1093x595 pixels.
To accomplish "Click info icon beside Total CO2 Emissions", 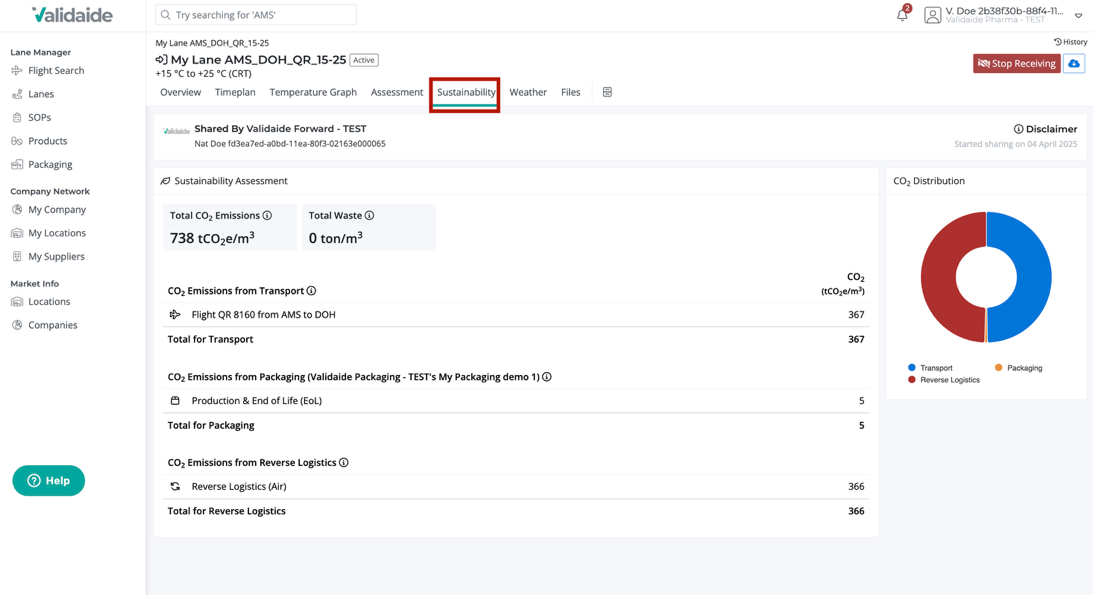I will [x=267, y=215].
